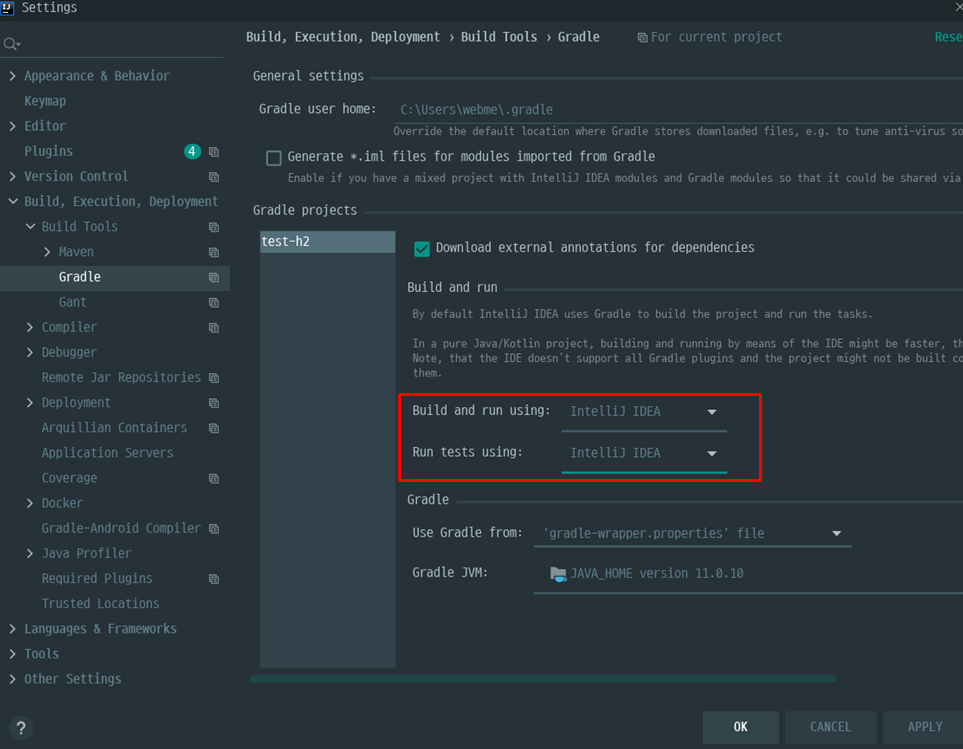Open the Coverage settings page

coord(69,478)
